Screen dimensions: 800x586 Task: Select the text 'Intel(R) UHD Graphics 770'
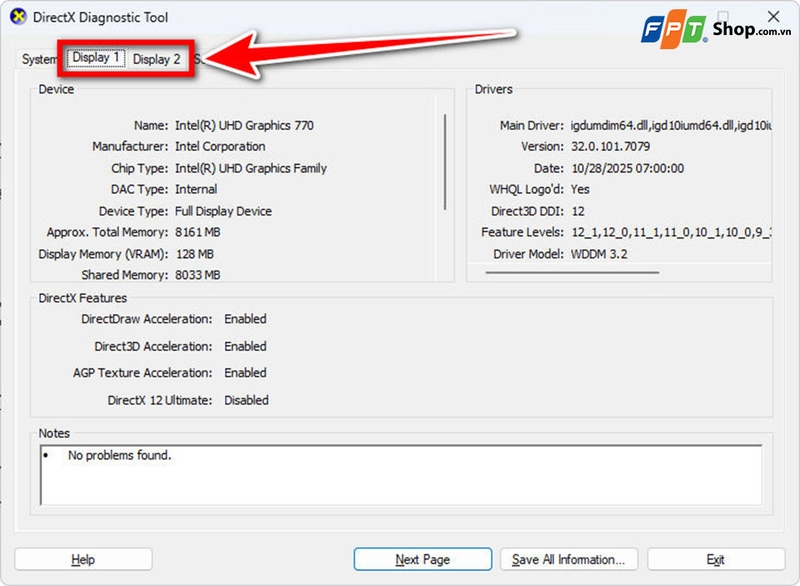pos(244,125)
